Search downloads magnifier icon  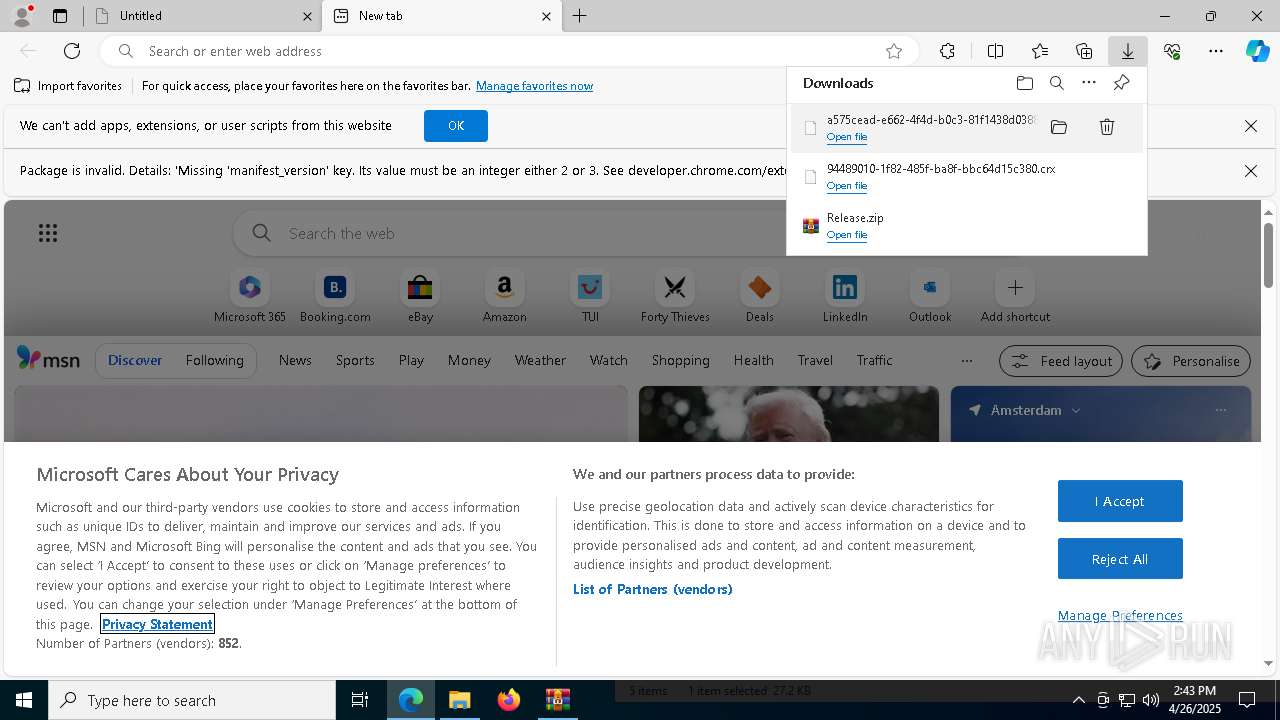1057,83
